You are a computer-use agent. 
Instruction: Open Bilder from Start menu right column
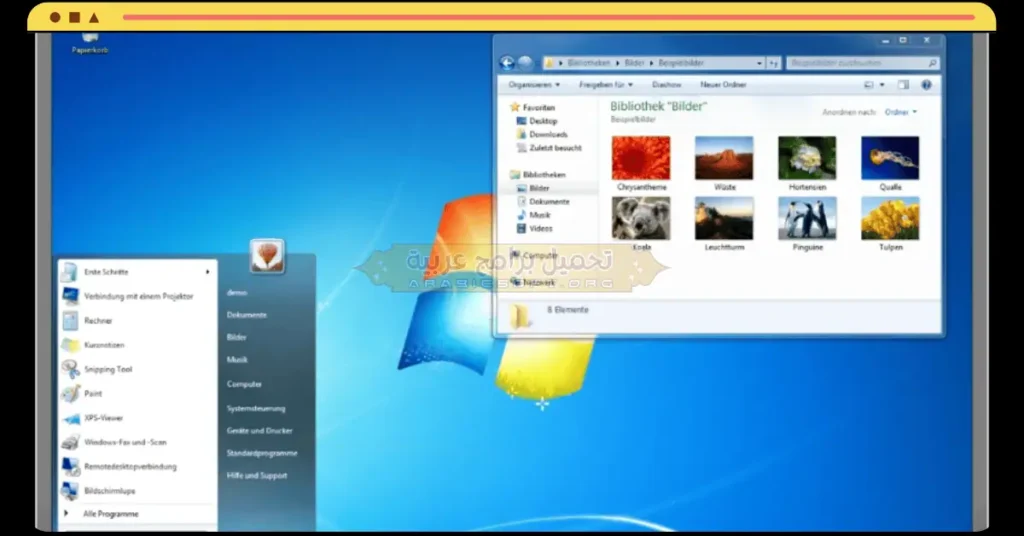tap(236, 338)
